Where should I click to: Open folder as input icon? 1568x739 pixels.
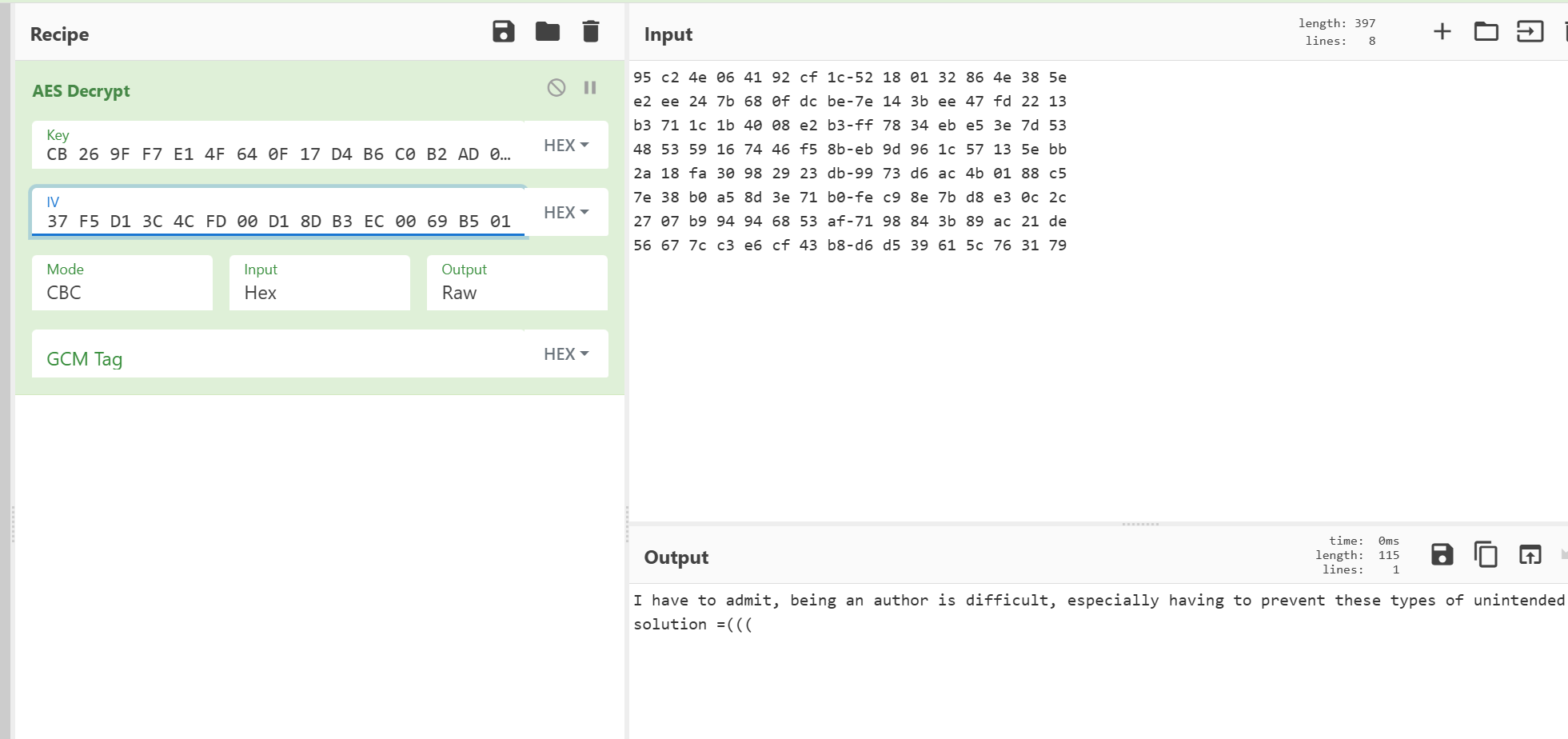[x=1486, y=32]
